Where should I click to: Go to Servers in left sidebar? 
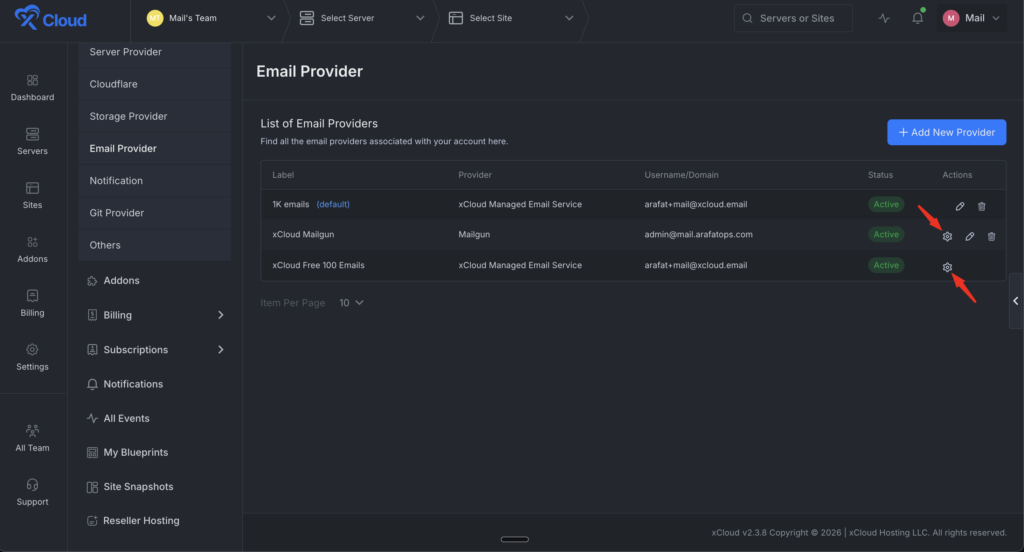[32, 141]
